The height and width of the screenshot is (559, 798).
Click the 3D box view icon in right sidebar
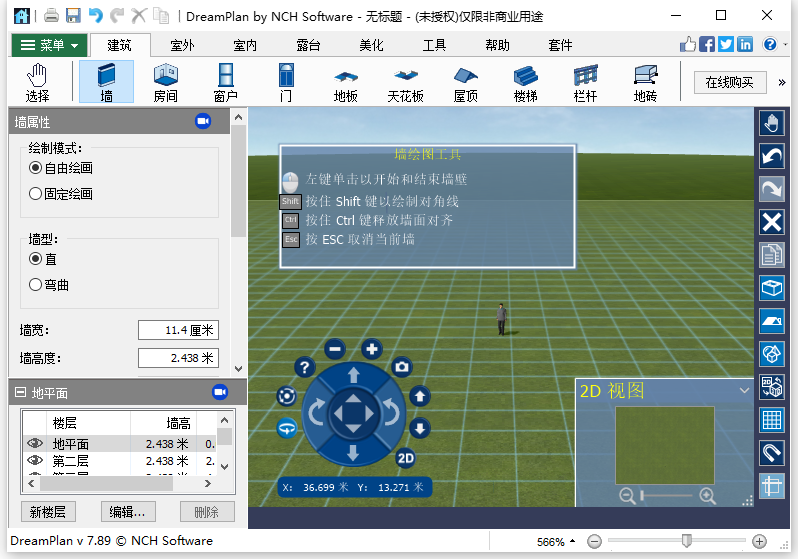point(772,288)
